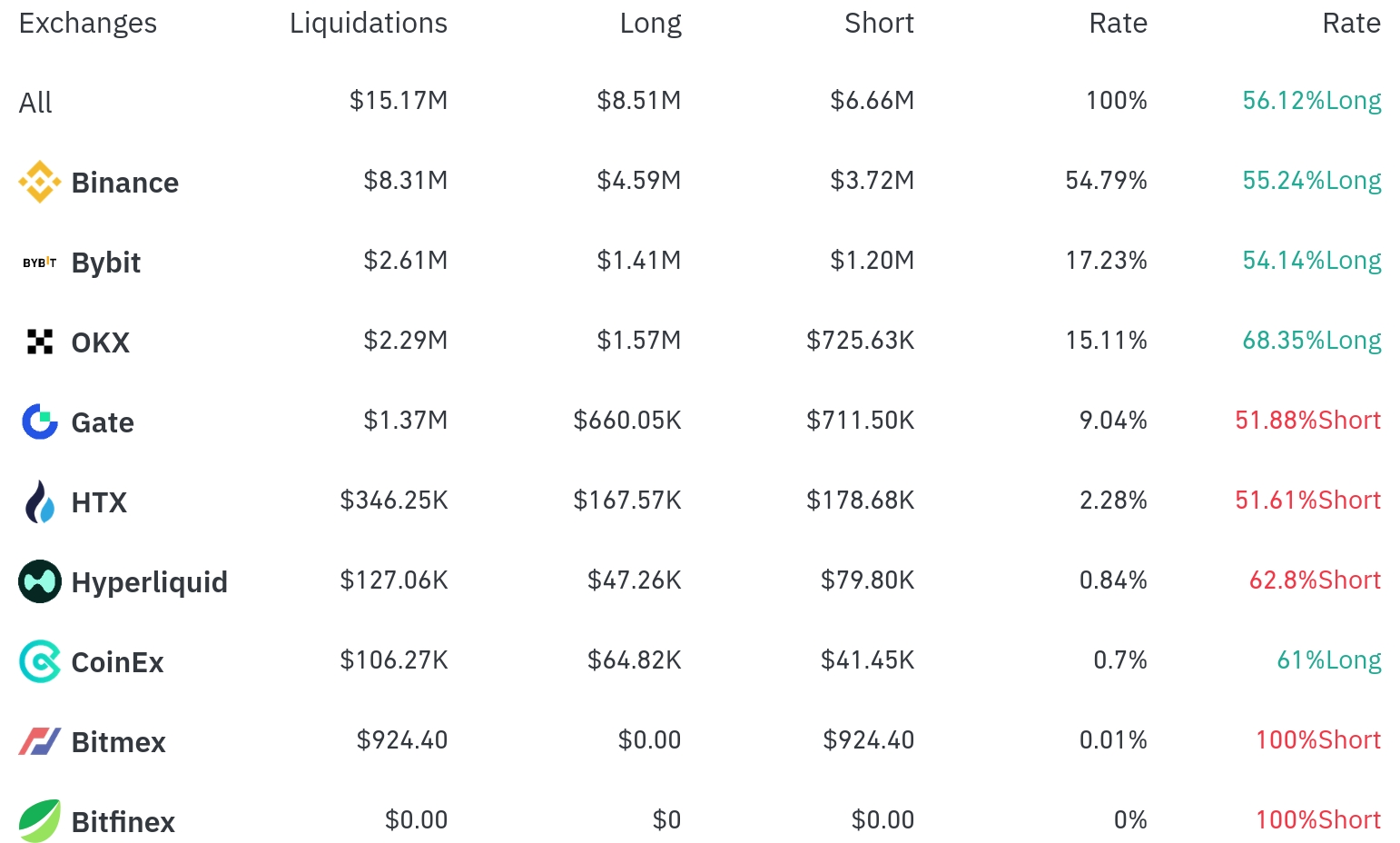
Task: Click OKX's $2.29M liquidations value
Action: pos(405,341)
